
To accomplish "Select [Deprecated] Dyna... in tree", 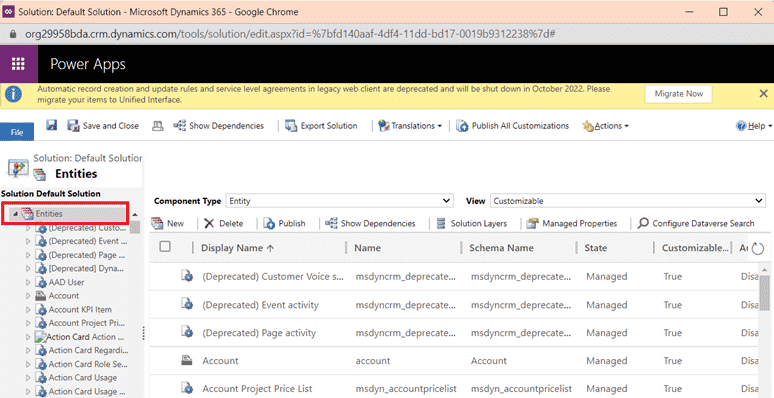I will (86, 269).
